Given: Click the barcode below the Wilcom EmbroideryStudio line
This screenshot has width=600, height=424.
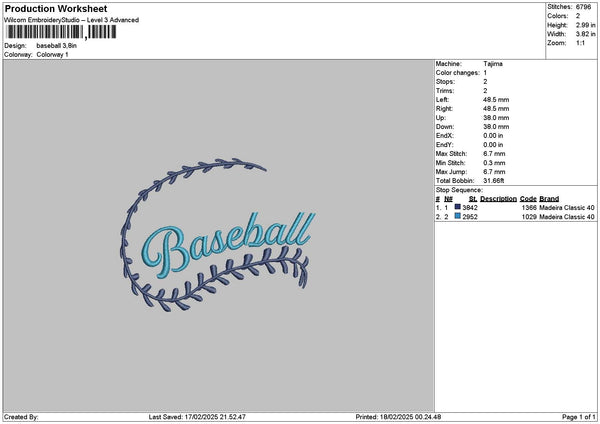Looking at the screenshot, I should pyautogui.click(x=60, y=33).
